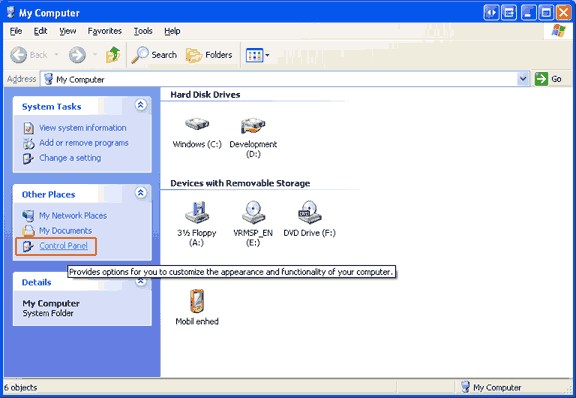
Task: Click the leftmost title bar arrows button
Action: pos(491,13)
